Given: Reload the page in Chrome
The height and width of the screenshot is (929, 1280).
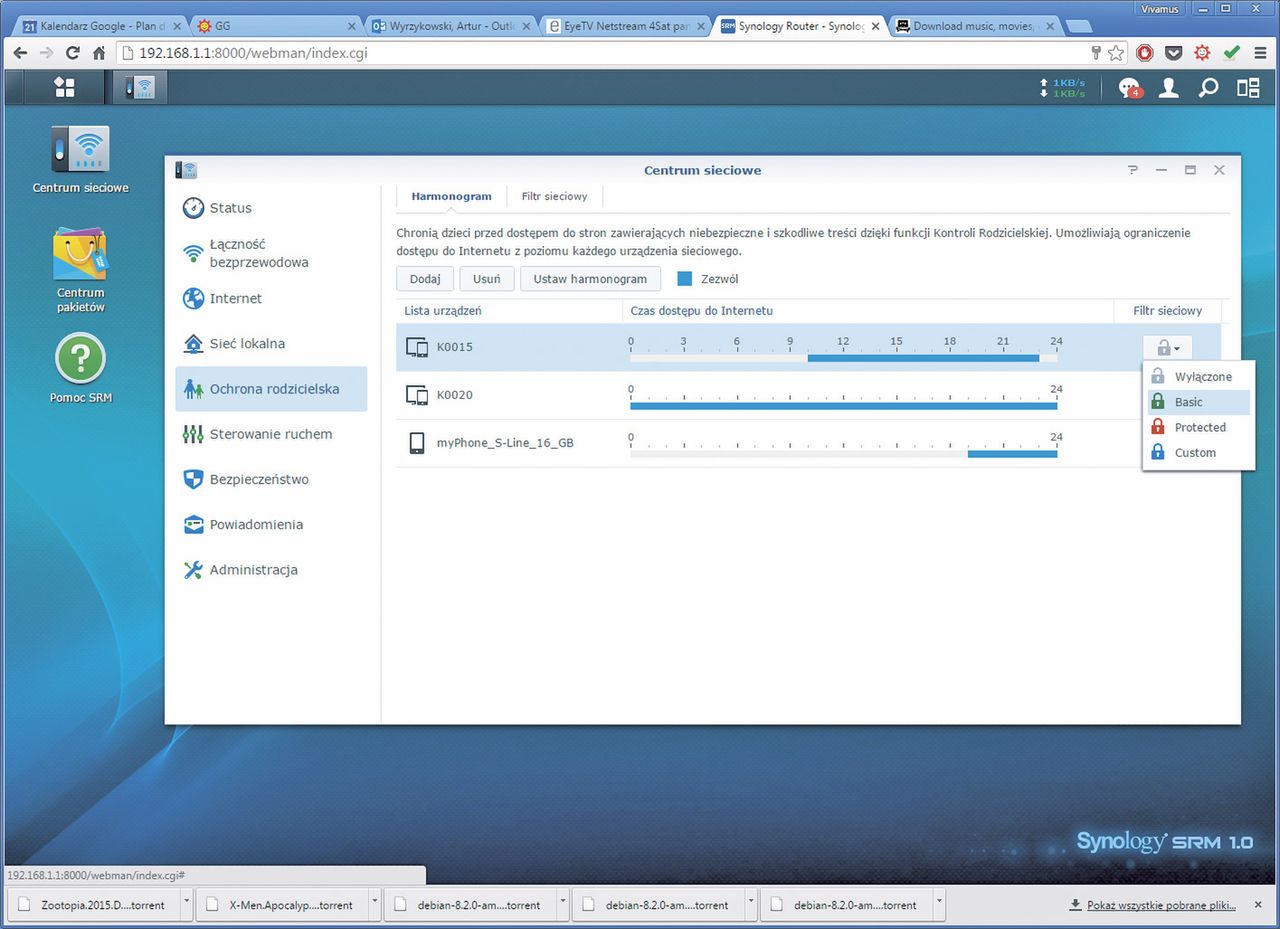Looking at the screenshot, I should tap(73, 53).
